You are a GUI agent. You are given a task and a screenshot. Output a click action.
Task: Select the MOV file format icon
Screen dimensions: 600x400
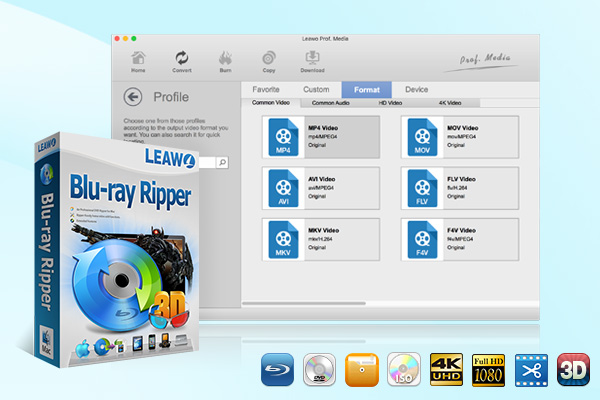(x=422, y=137)
